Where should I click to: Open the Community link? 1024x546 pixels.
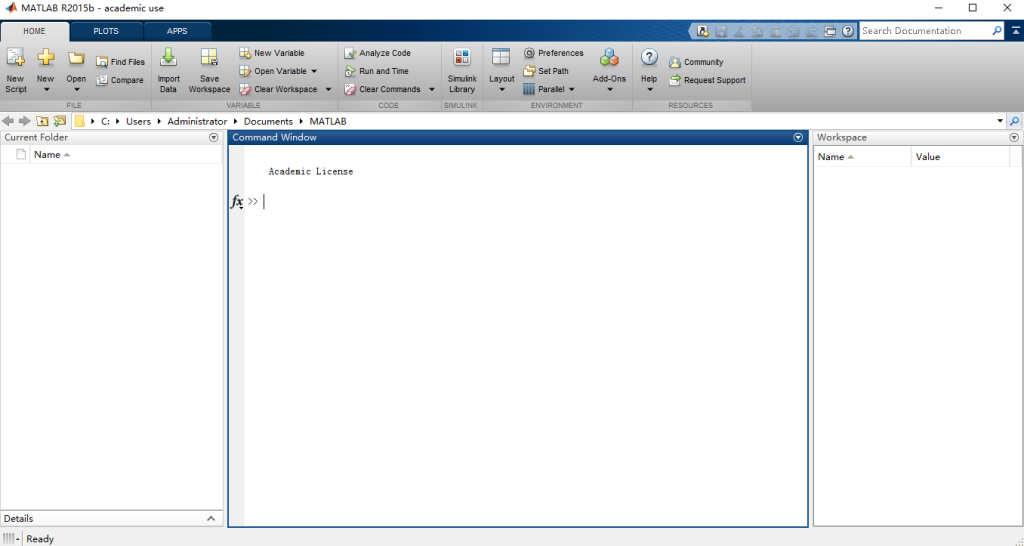[697, 62]
